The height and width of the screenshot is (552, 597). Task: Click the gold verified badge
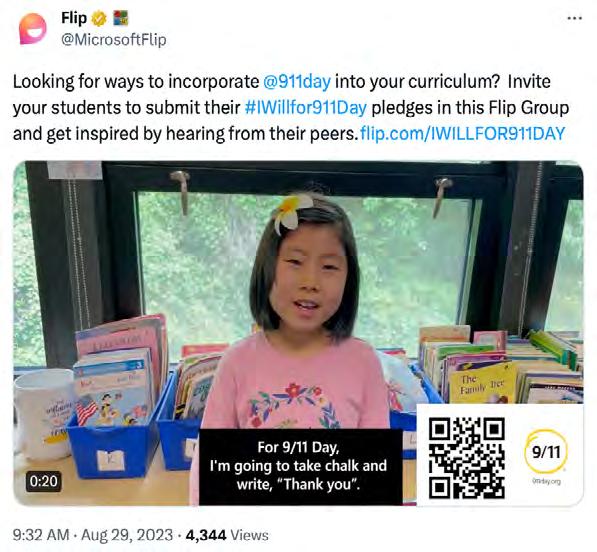[x=99, y=18]
